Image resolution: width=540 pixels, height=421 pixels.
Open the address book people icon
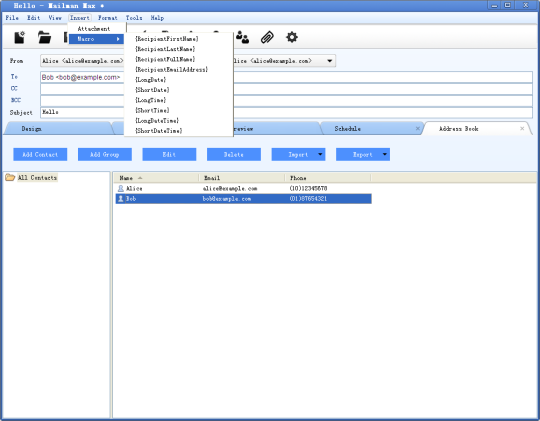pos(243,37)
